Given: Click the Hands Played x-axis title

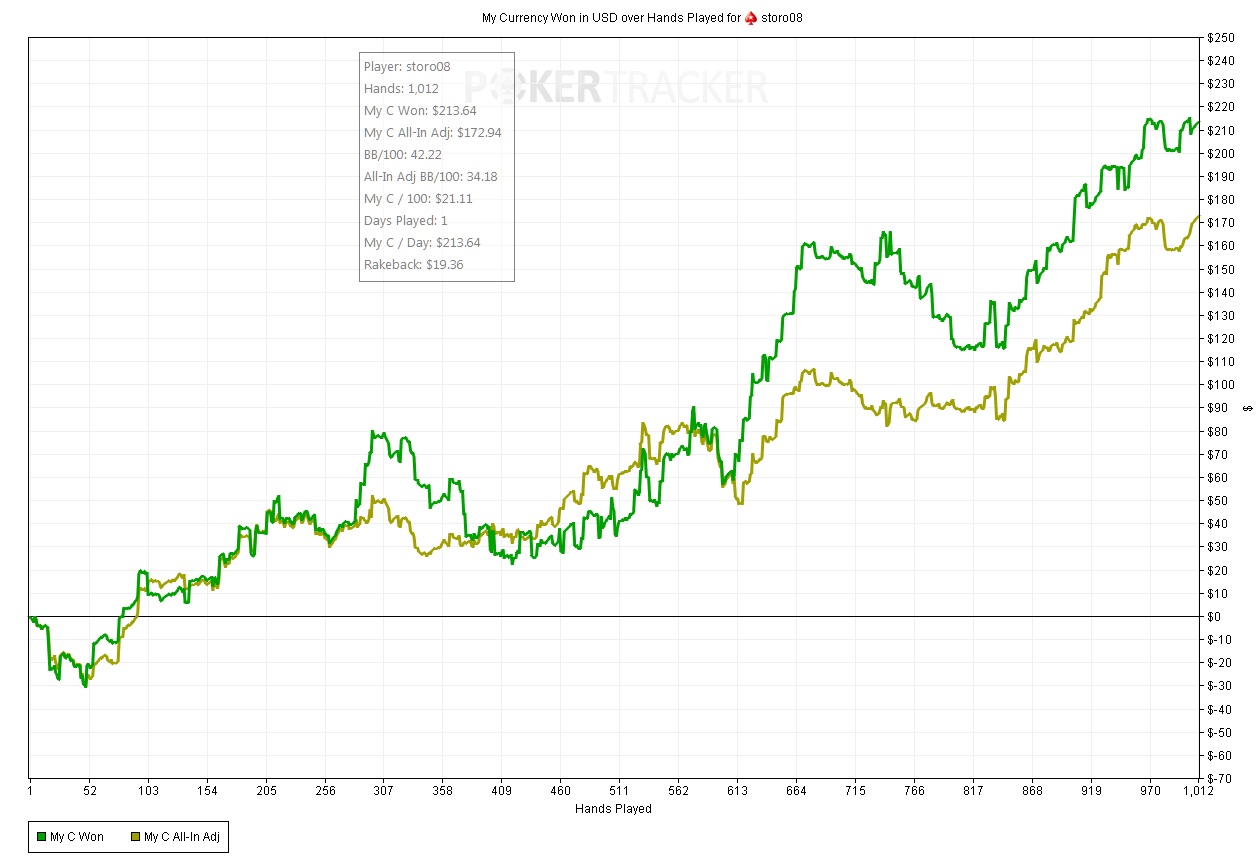Looking at the screenshot, I should 613,809.
